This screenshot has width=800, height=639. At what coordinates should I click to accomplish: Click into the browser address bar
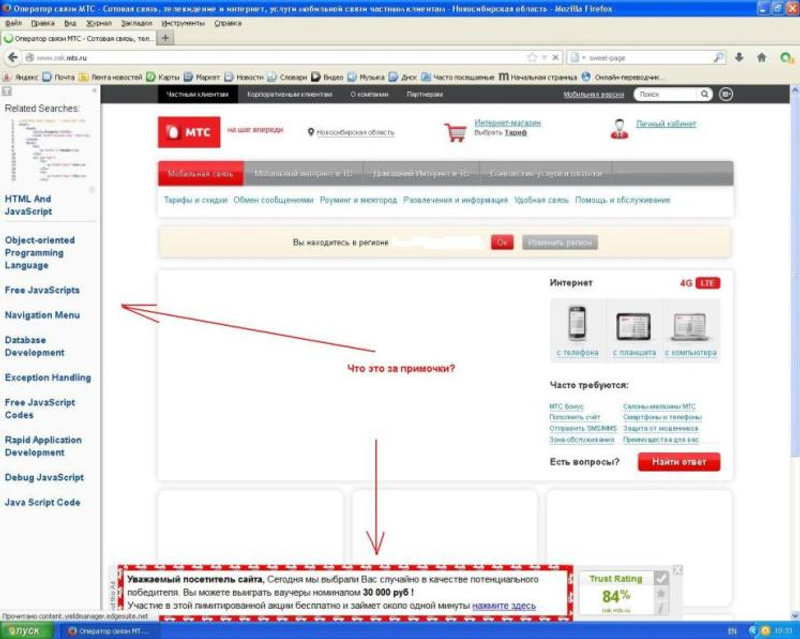click(x=281, y=58)
